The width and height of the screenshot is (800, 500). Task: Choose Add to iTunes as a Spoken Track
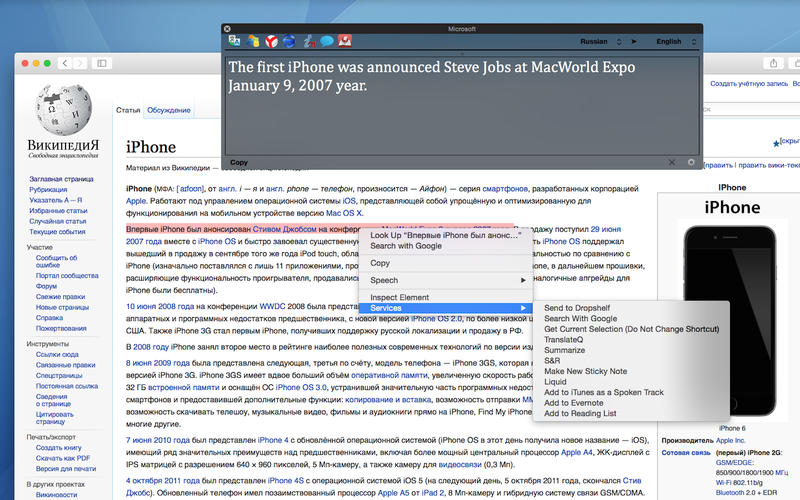pyautogui.click(x=631, y=392)
